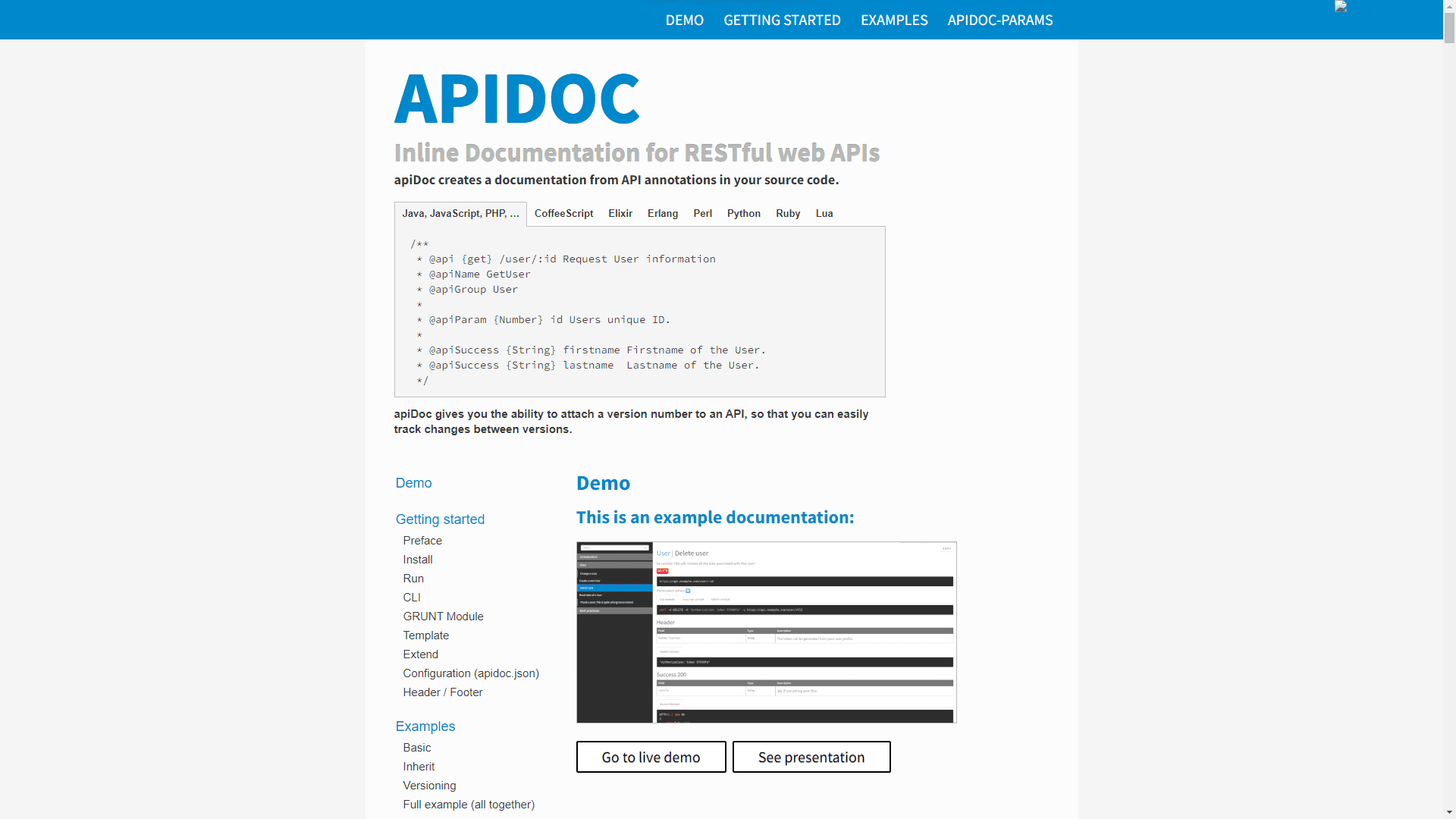
Task: Select the Lua tab
Action: pyautogui.click(x=824, y=214)
